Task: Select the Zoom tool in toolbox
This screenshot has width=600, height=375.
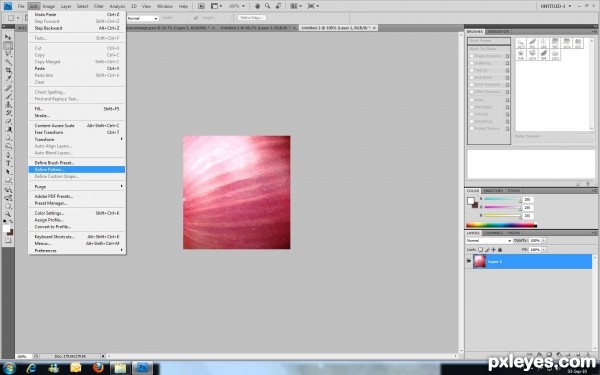Action: point(8,215)
